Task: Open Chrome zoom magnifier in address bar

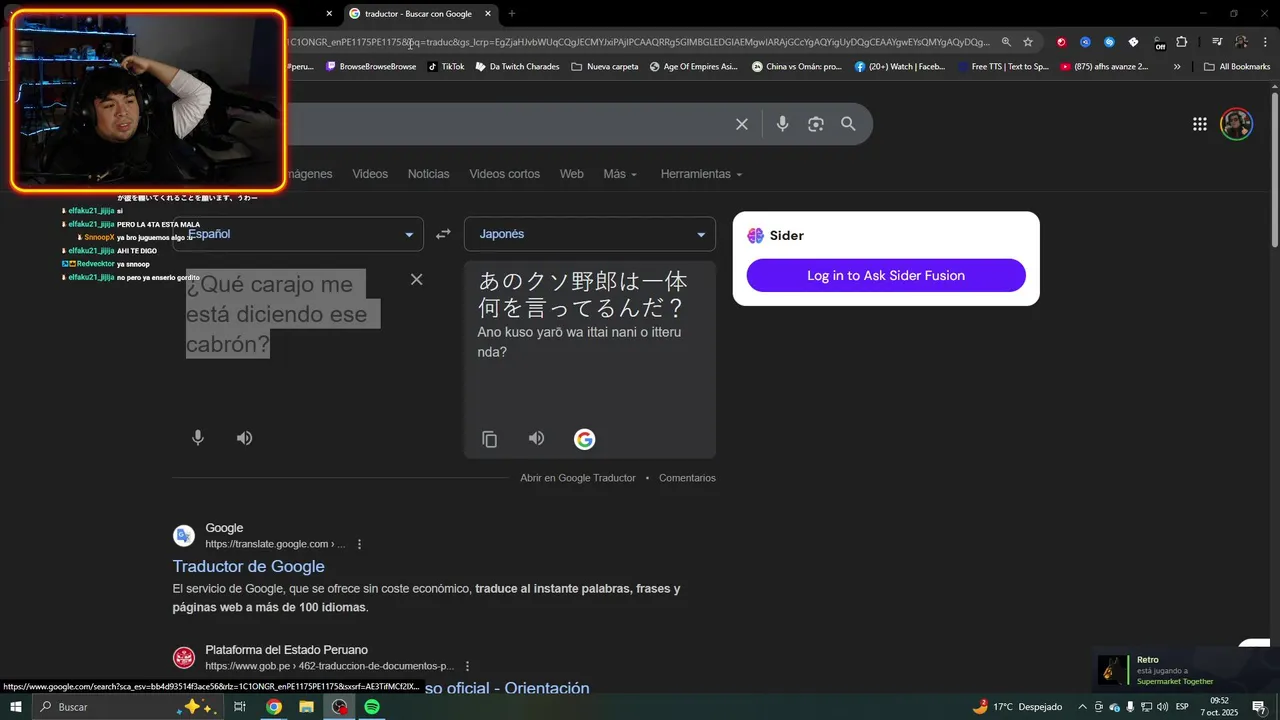Action: [1006, 42]
